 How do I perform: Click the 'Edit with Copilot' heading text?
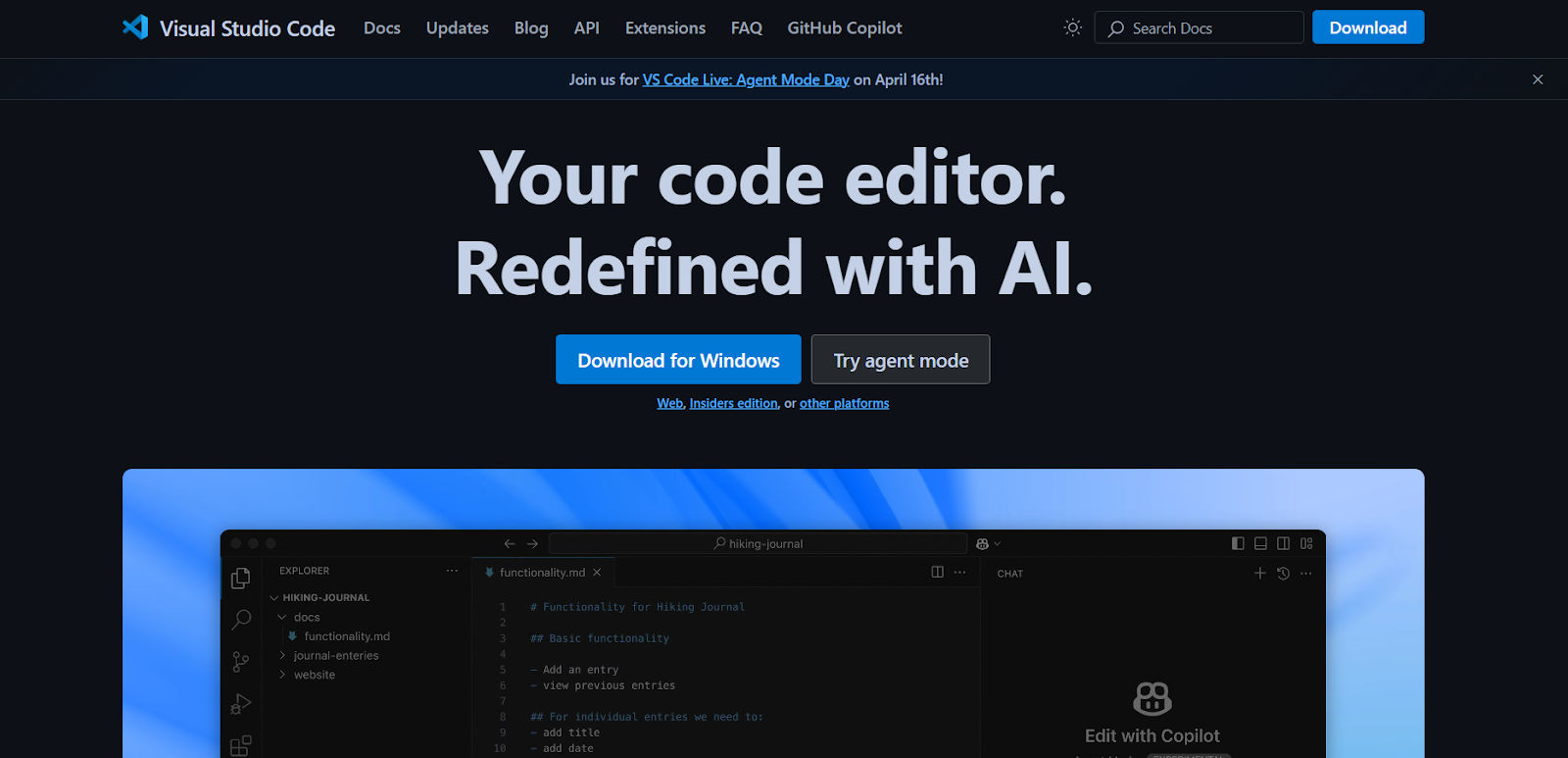point(1152,735)
